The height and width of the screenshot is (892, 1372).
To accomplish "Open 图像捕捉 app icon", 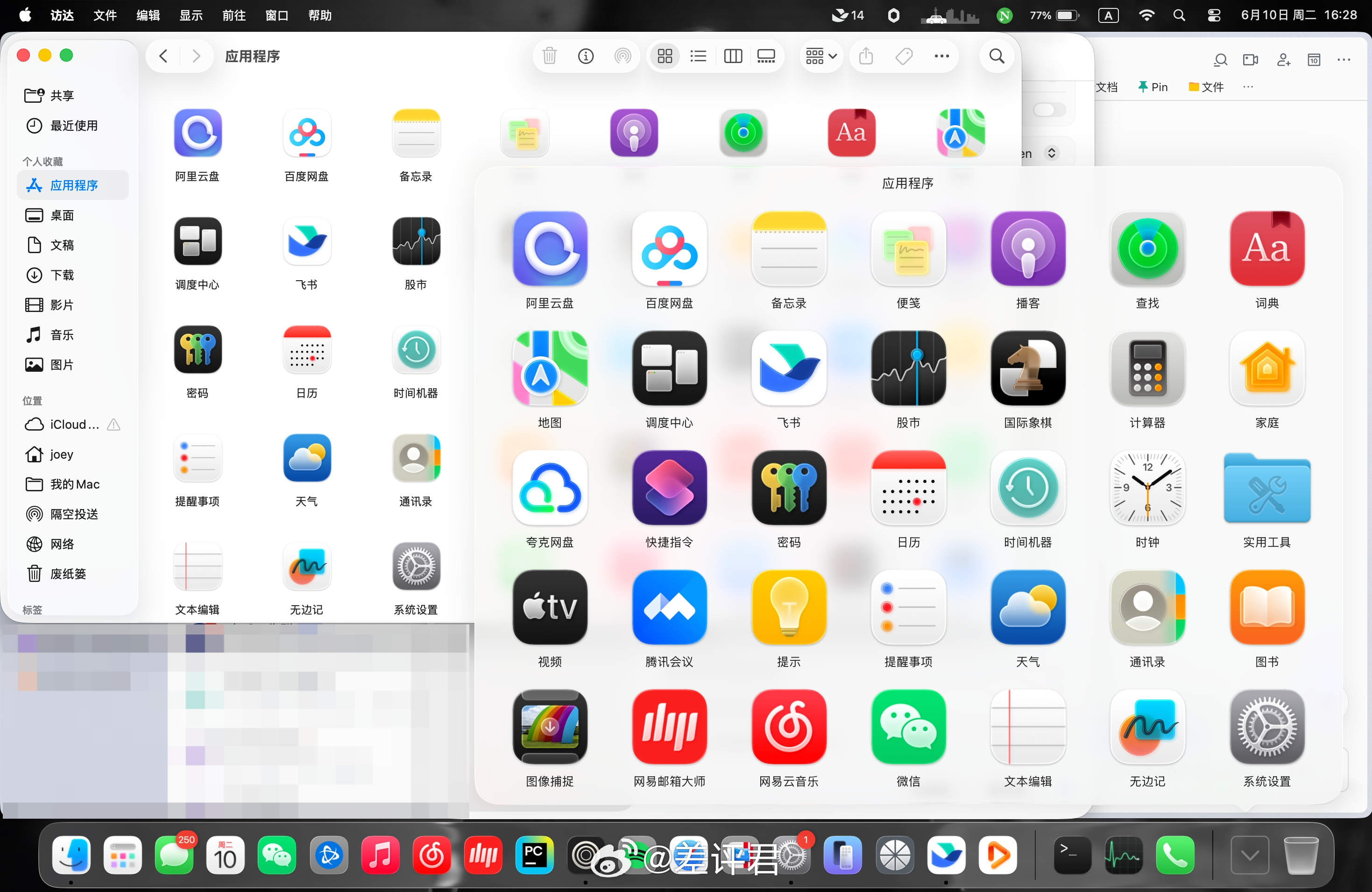I will (549, 727).
